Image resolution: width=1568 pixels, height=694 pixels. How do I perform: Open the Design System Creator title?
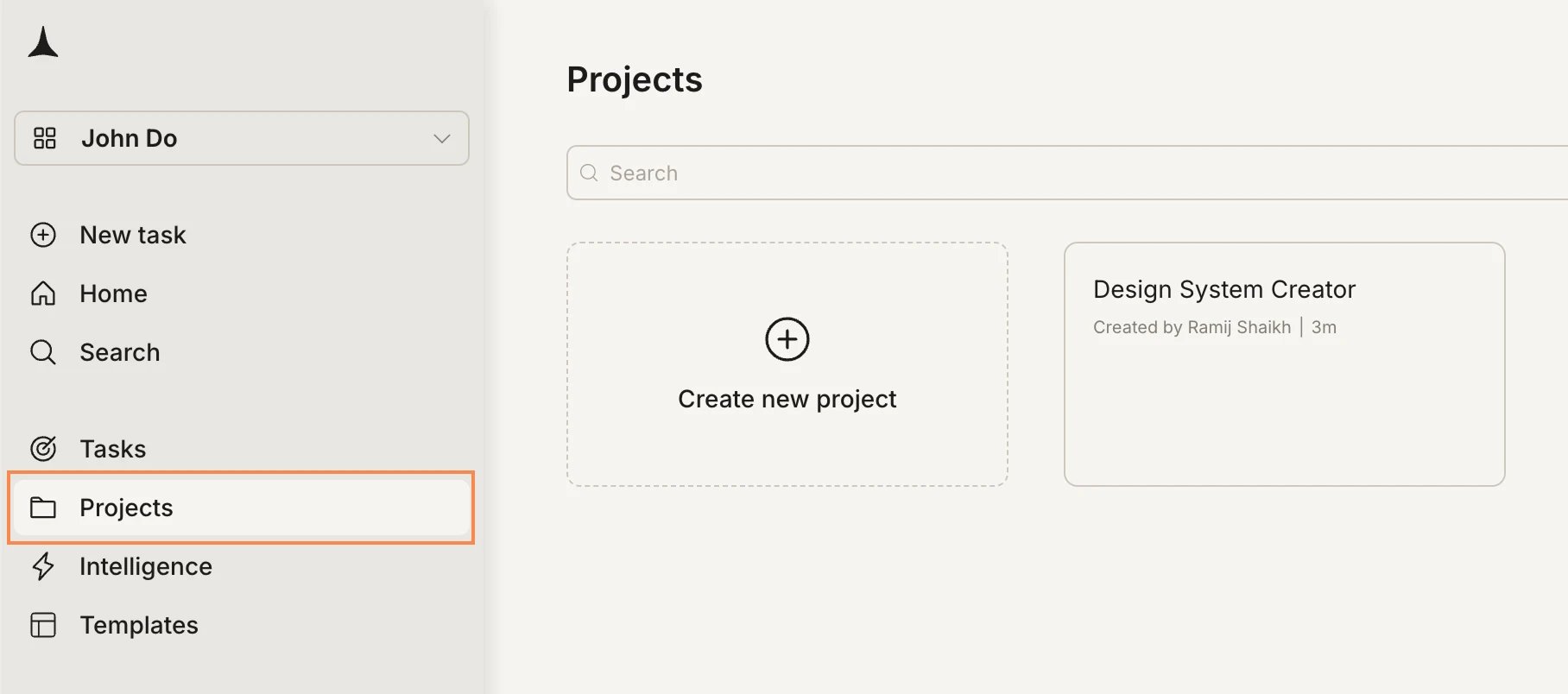pyautogui.click(x=1224, y=289)
